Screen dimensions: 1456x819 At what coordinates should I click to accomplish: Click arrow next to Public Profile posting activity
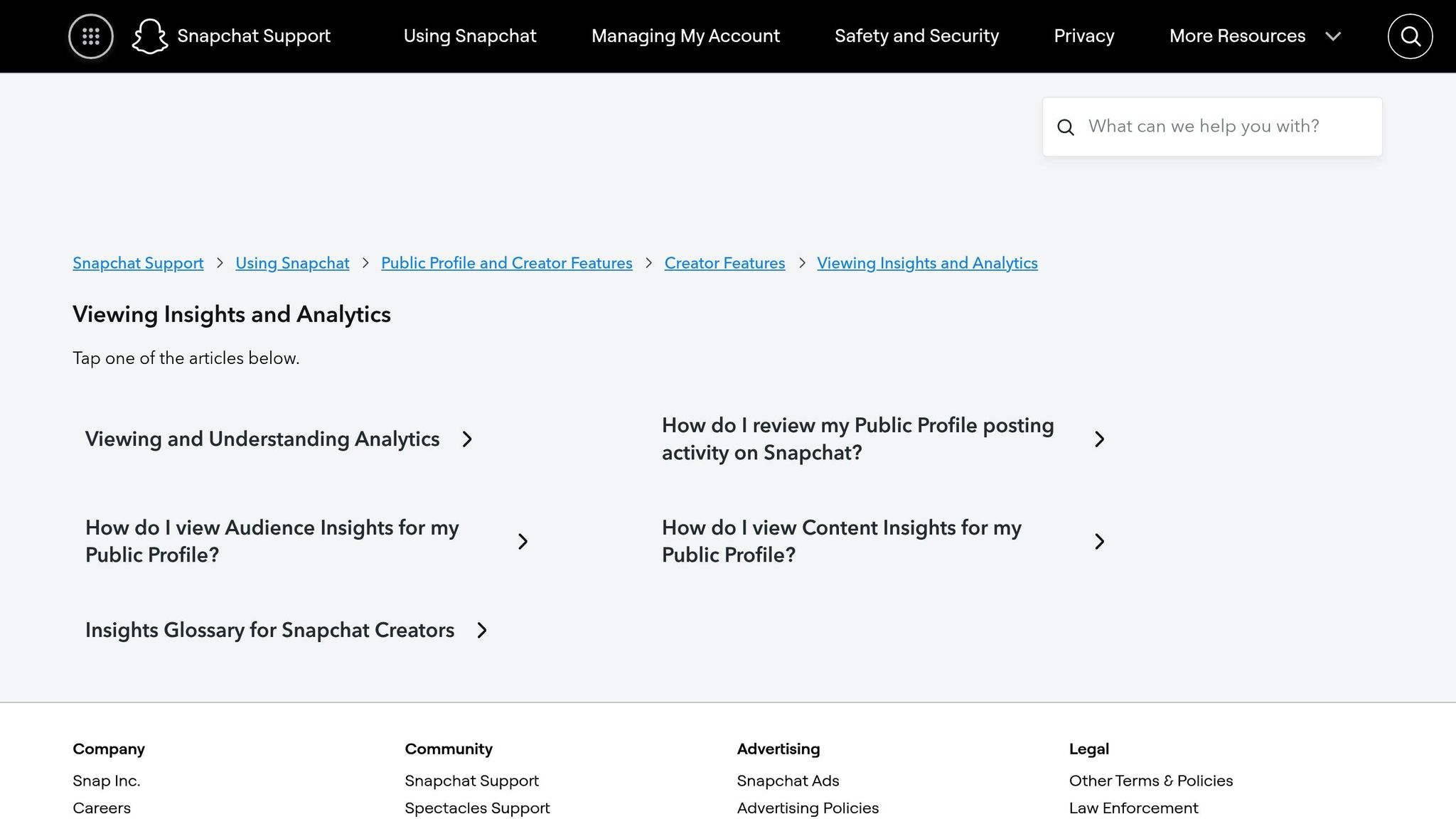click(x=1099, y=439)
